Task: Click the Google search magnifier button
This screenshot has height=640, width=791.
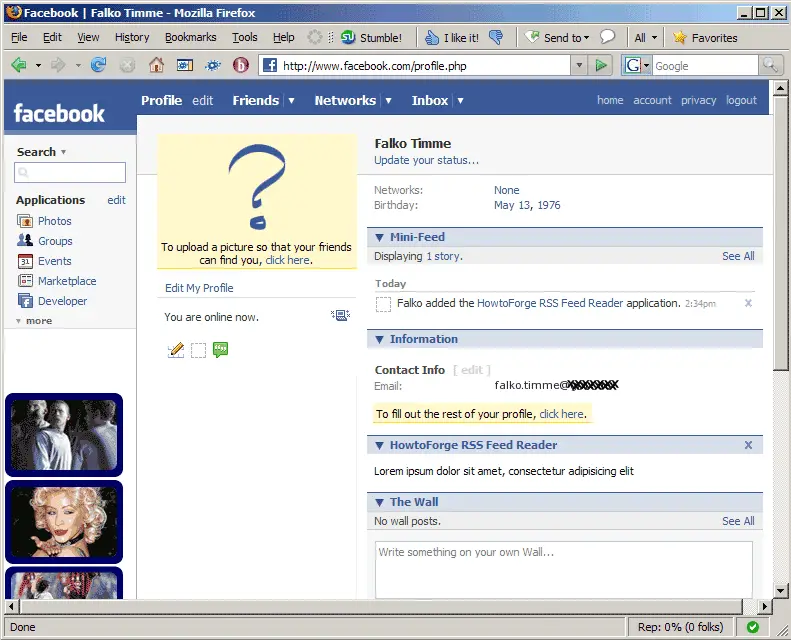Action: click(770, 65)
